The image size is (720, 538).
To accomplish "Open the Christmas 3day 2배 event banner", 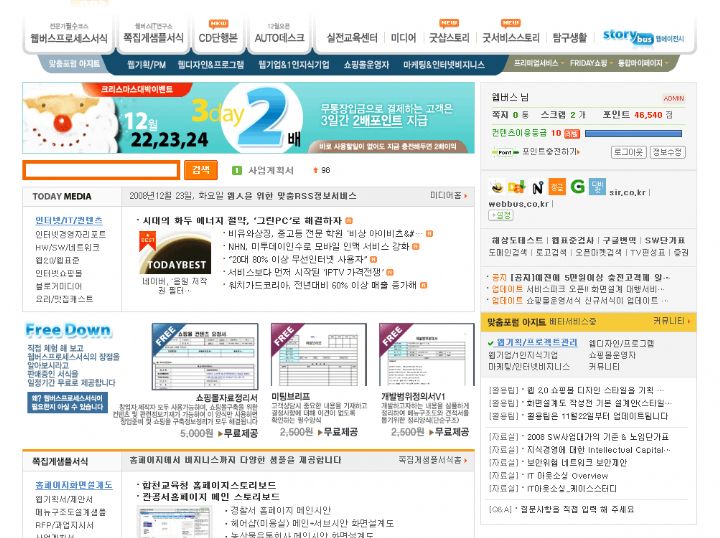I will [x=248, y=118].
